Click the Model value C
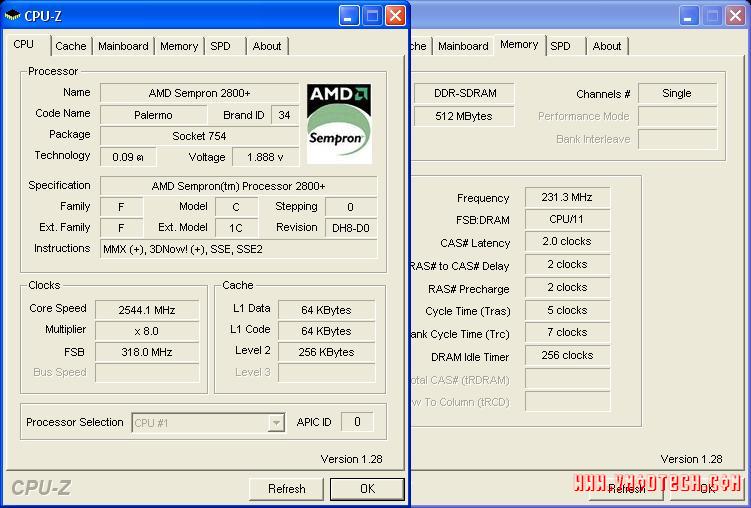751x508 pixels. click(237, 207)
